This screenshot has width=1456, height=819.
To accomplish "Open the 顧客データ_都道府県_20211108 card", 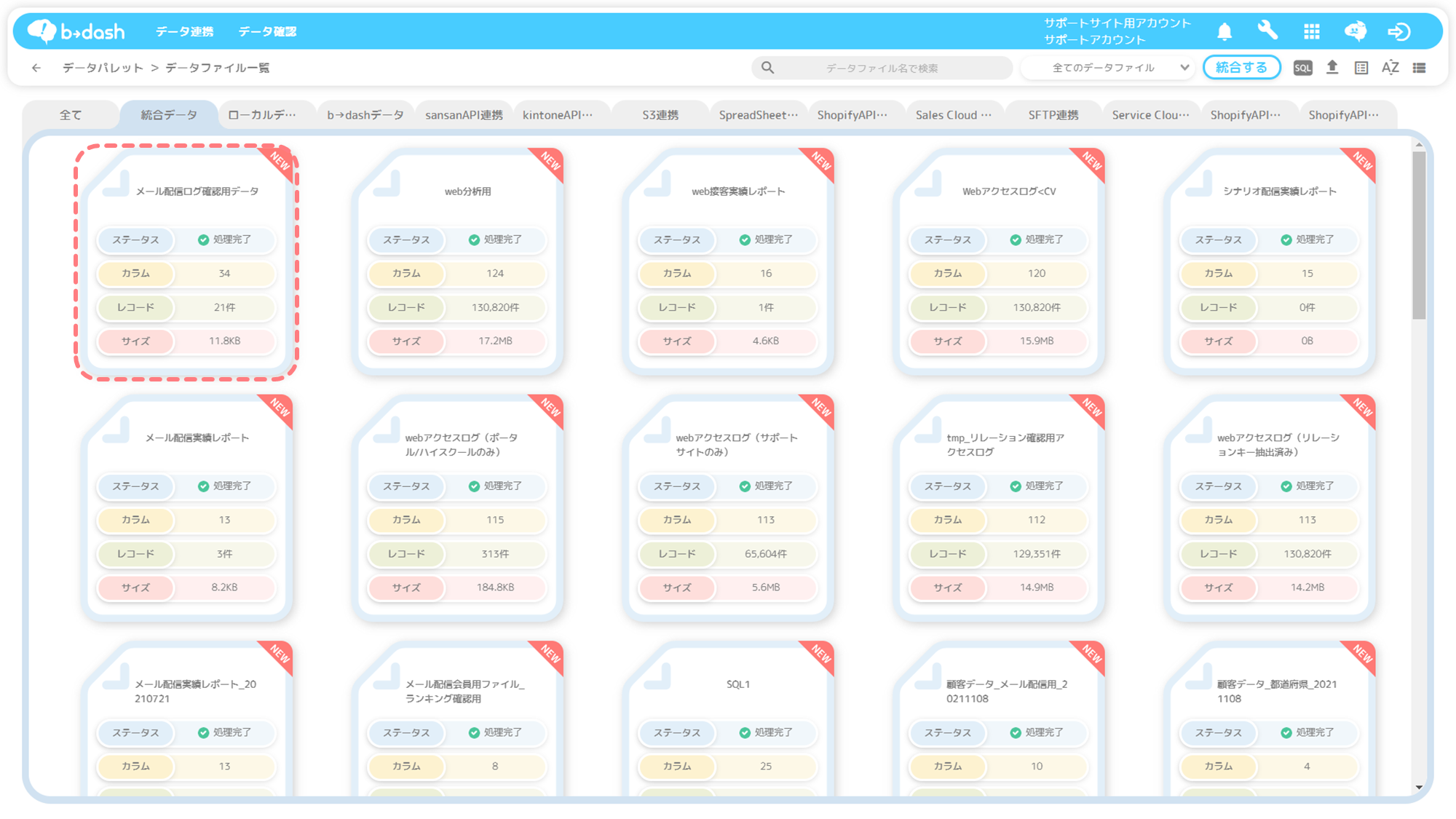I will point(1270,719).
